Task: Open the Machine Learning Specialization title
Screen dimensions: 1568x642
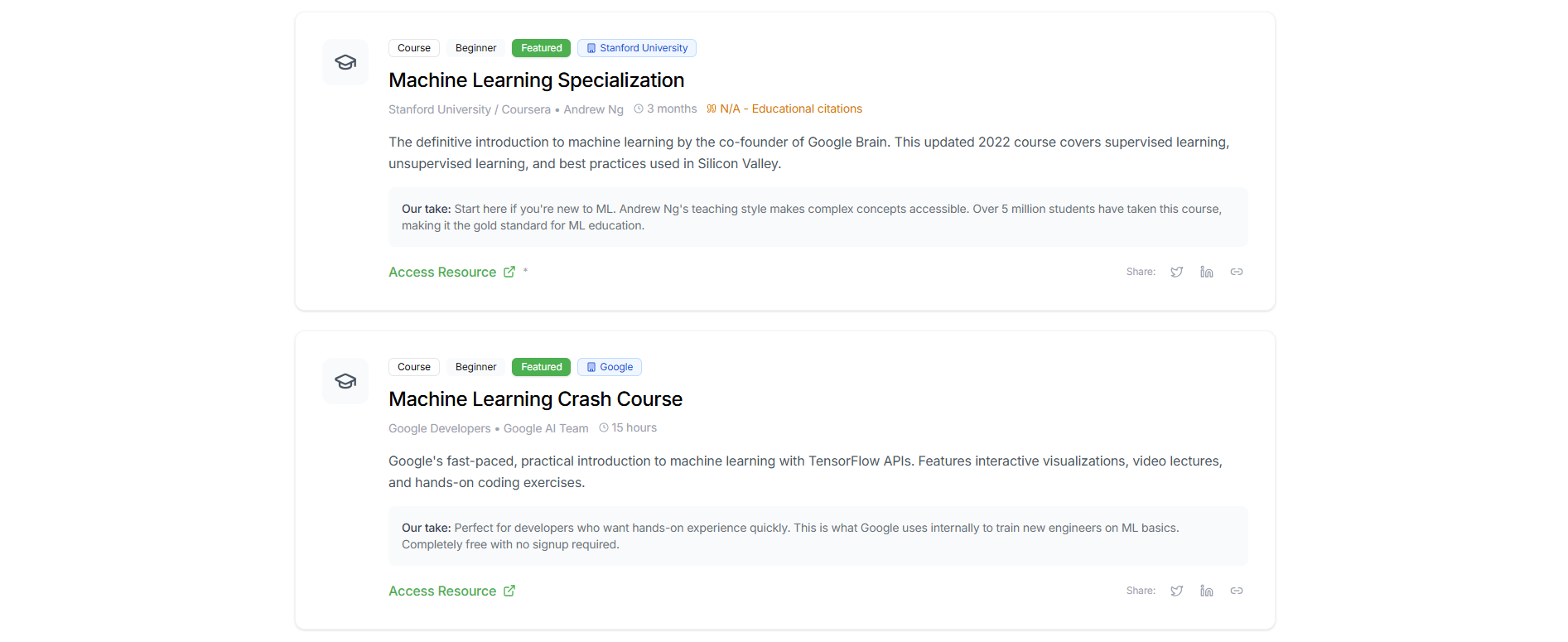Action: coord(537,80)
